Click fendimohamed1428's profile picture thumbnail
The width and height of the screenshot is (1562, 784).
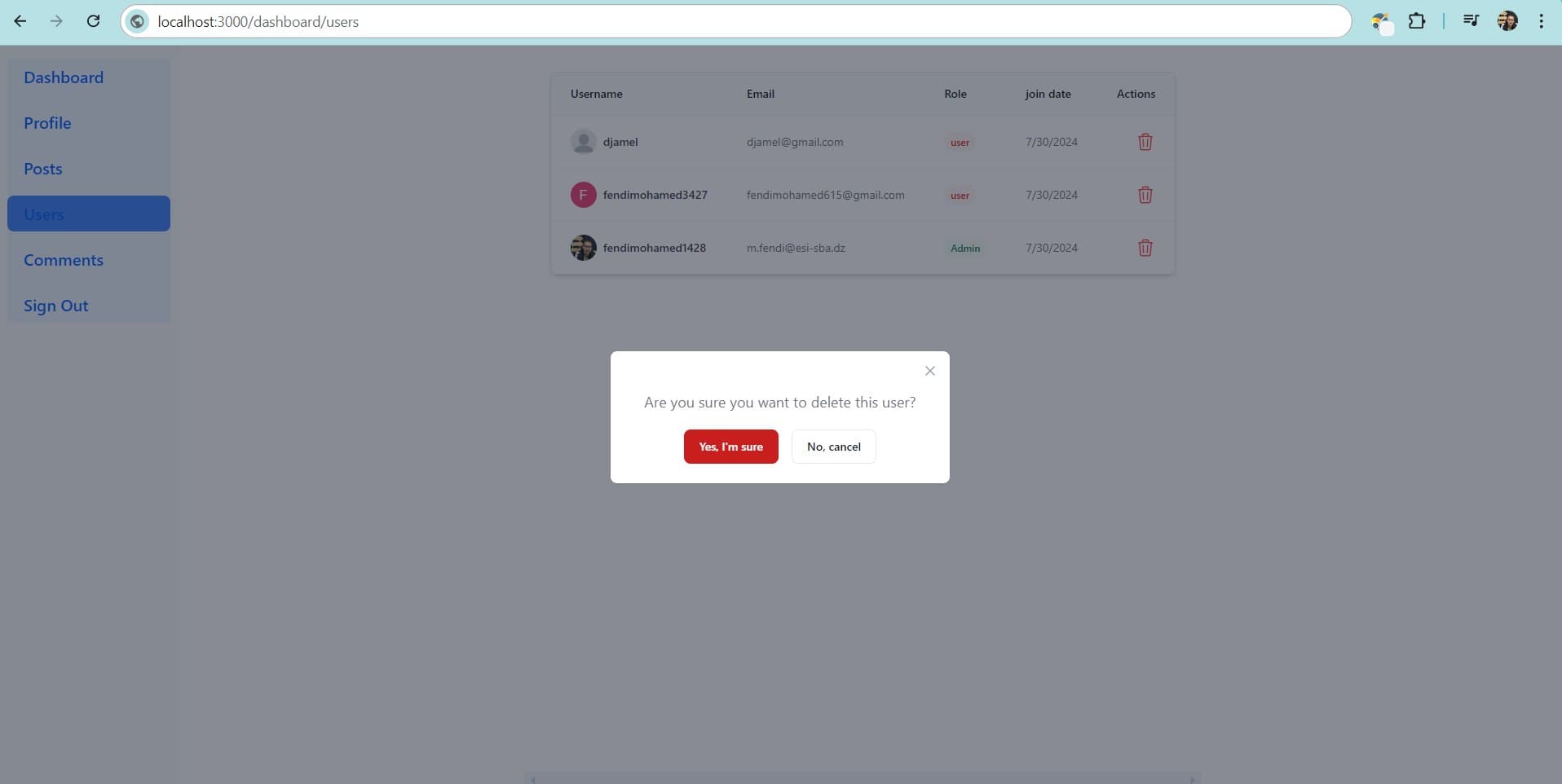[583, 248]
